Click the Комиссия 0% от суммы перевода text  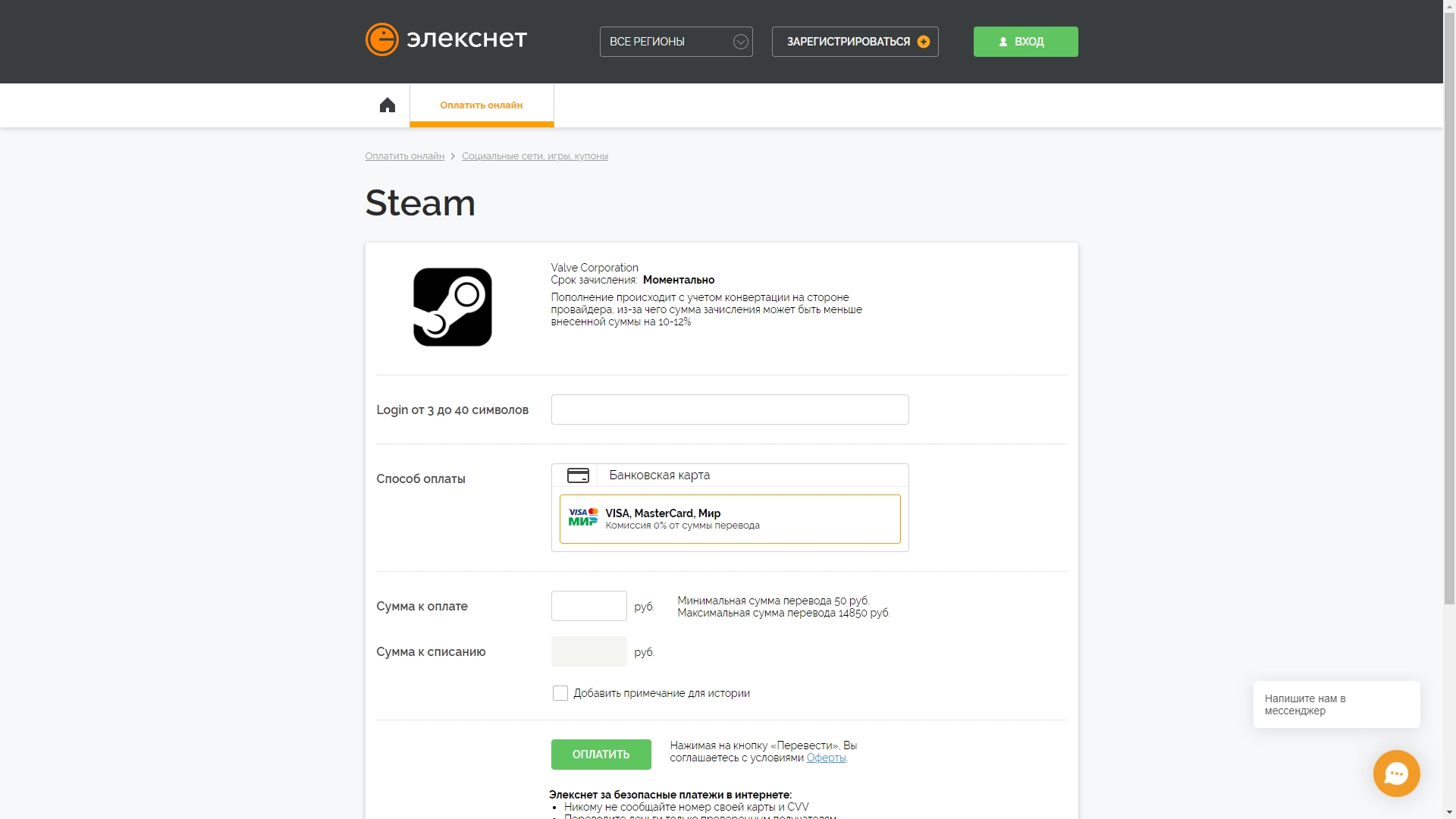(682, 526)
